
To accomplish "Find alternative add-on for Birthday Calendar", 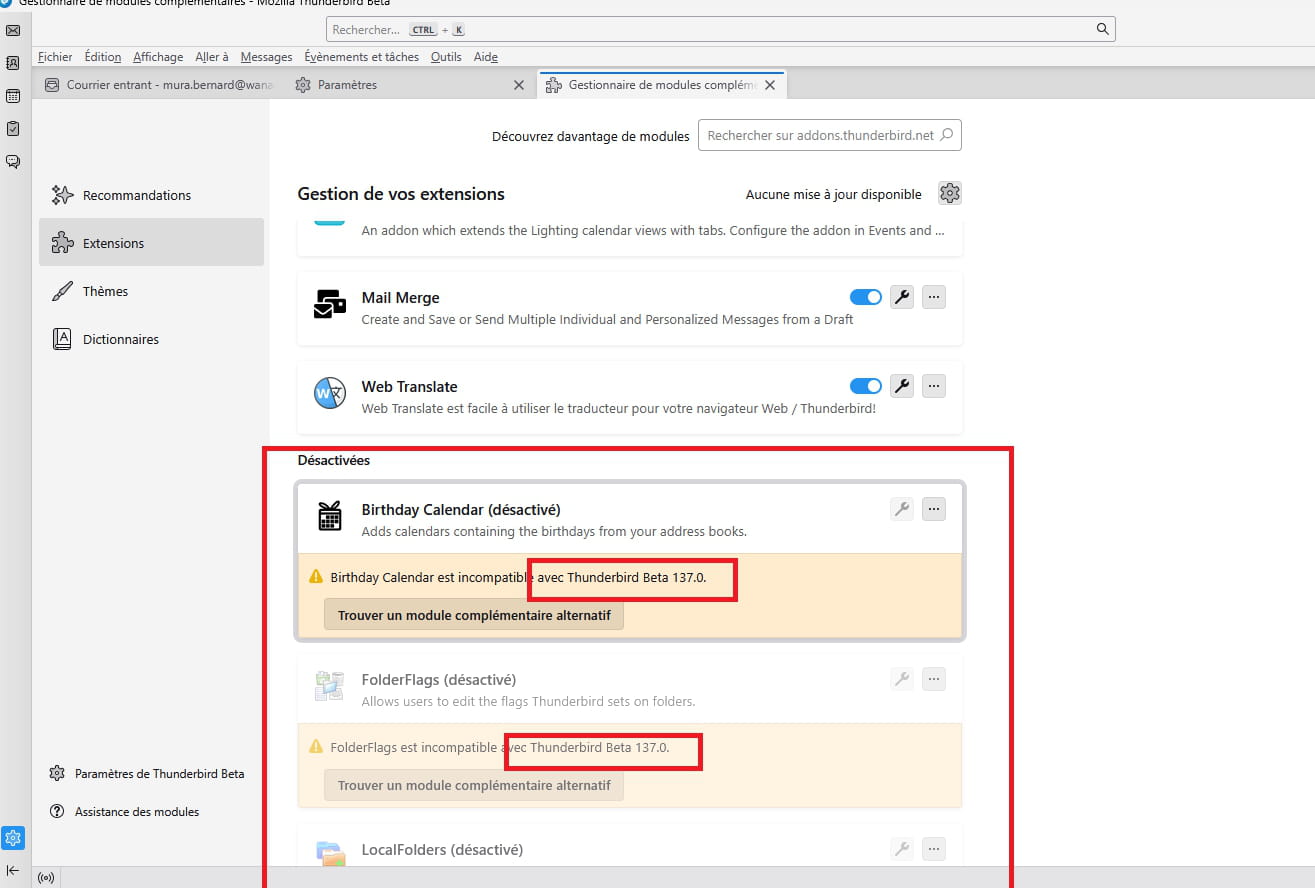I will point(474,615).
